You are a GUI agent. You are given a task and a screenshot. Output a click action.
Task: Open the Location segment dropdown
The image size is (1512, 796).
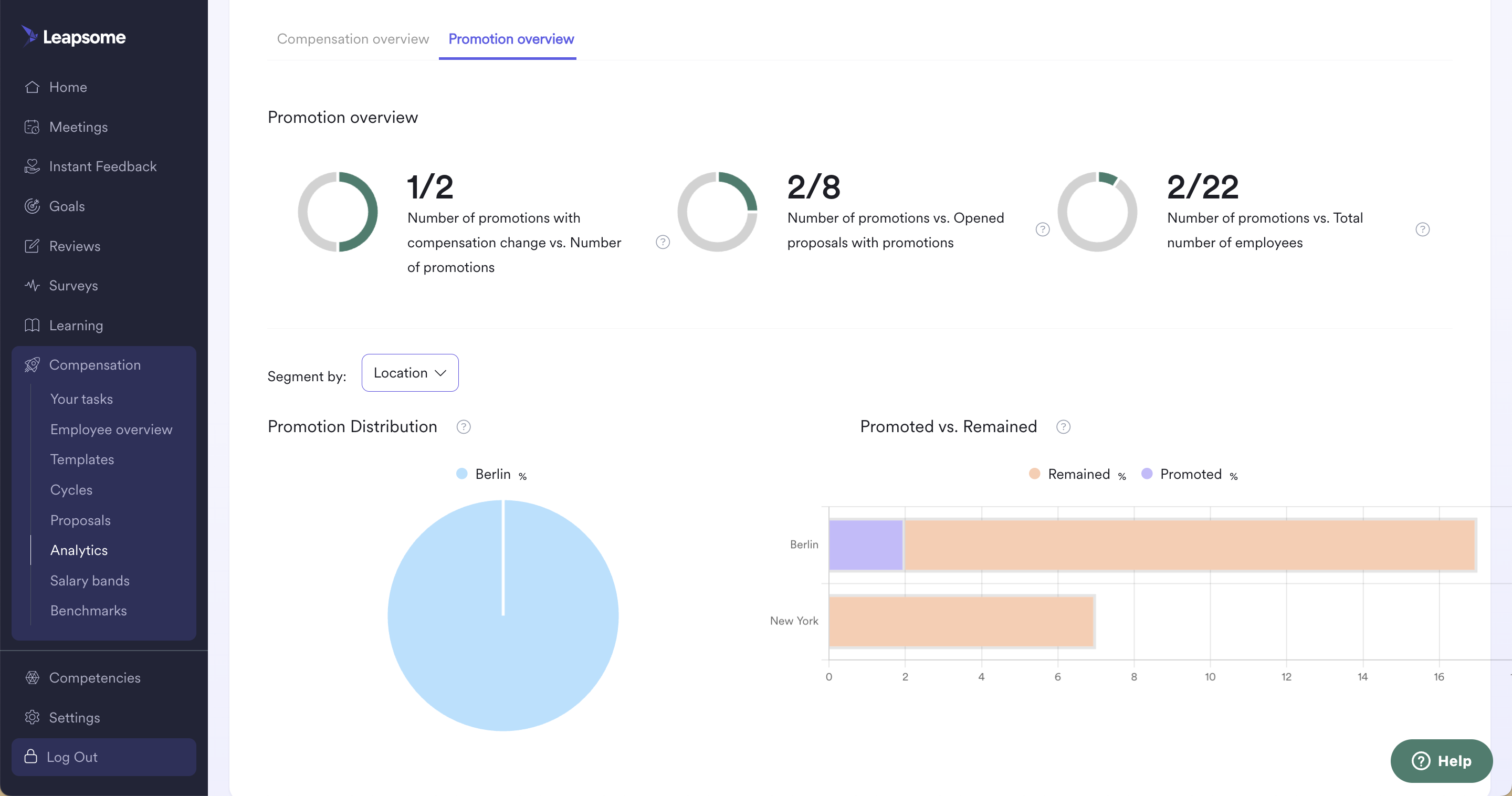pos(409,372)
